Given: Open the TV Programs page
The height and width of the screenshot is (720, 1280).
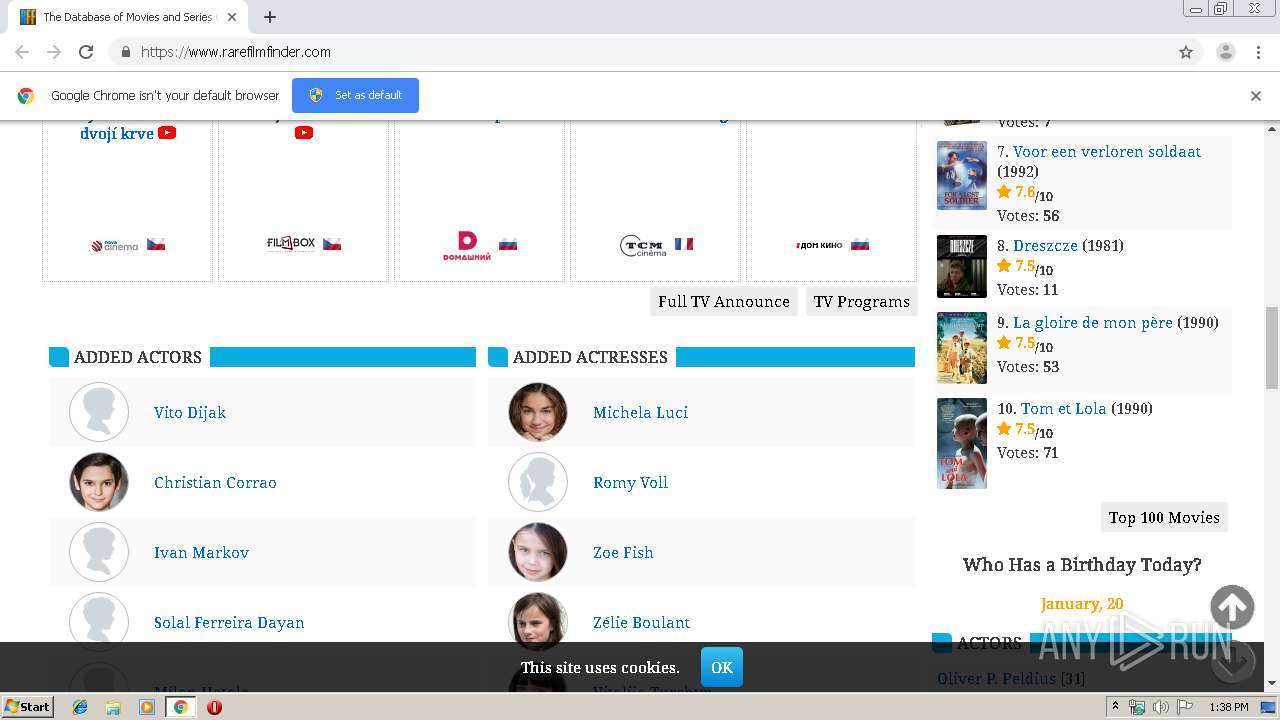Looking at the screenshot, I should [862, 301].
